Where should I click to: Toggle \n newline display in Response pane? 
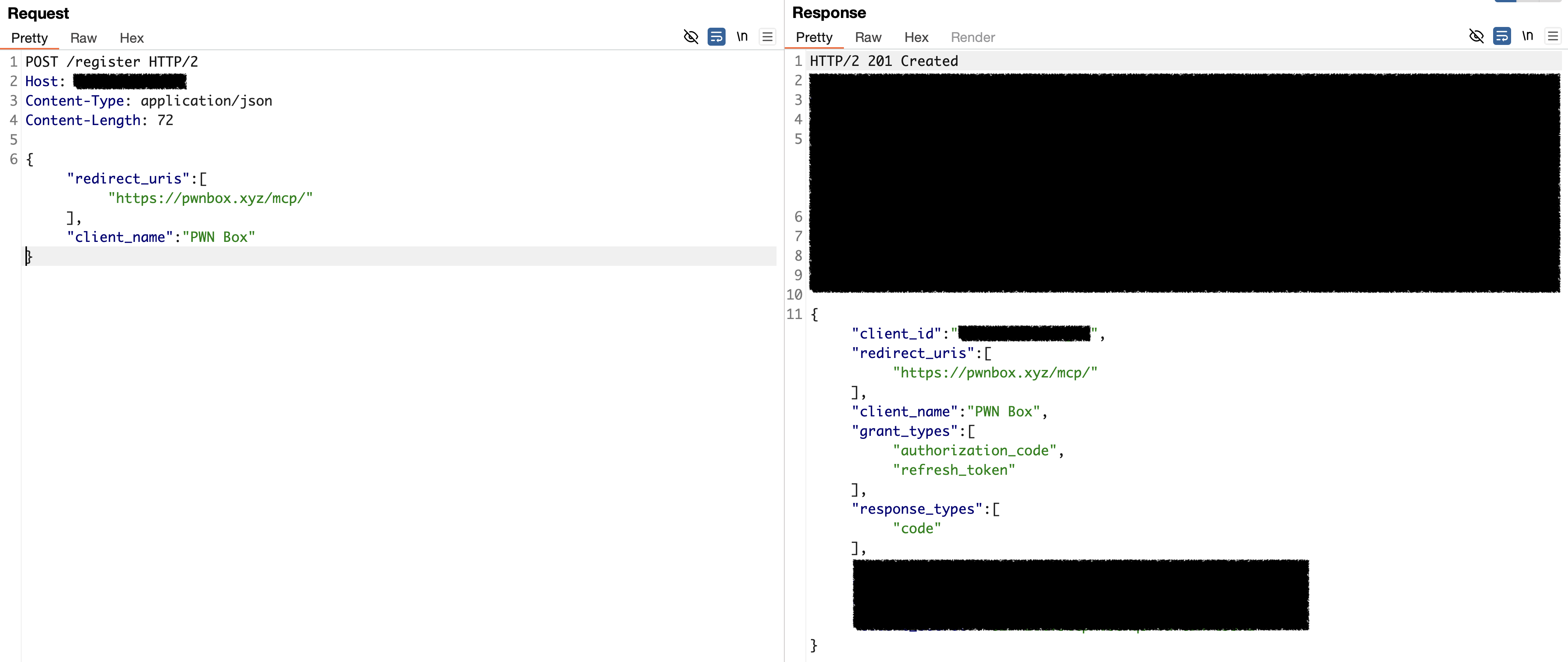(1527, 36)
